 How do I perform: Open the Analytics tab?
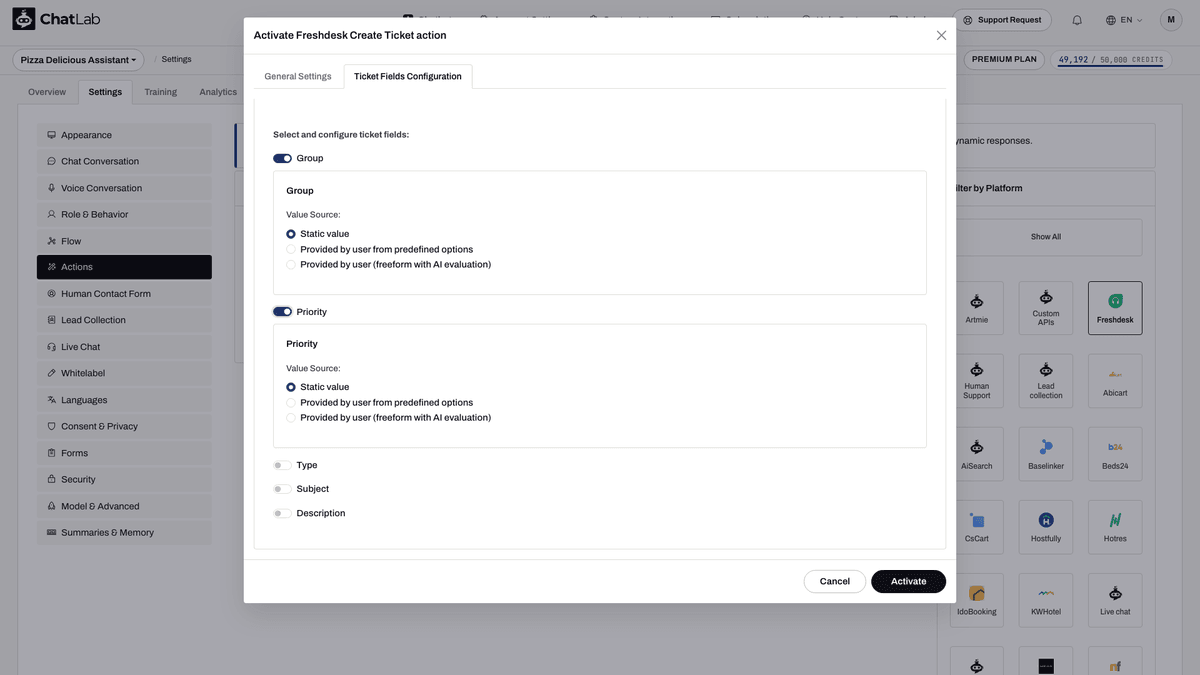point(218,92)
